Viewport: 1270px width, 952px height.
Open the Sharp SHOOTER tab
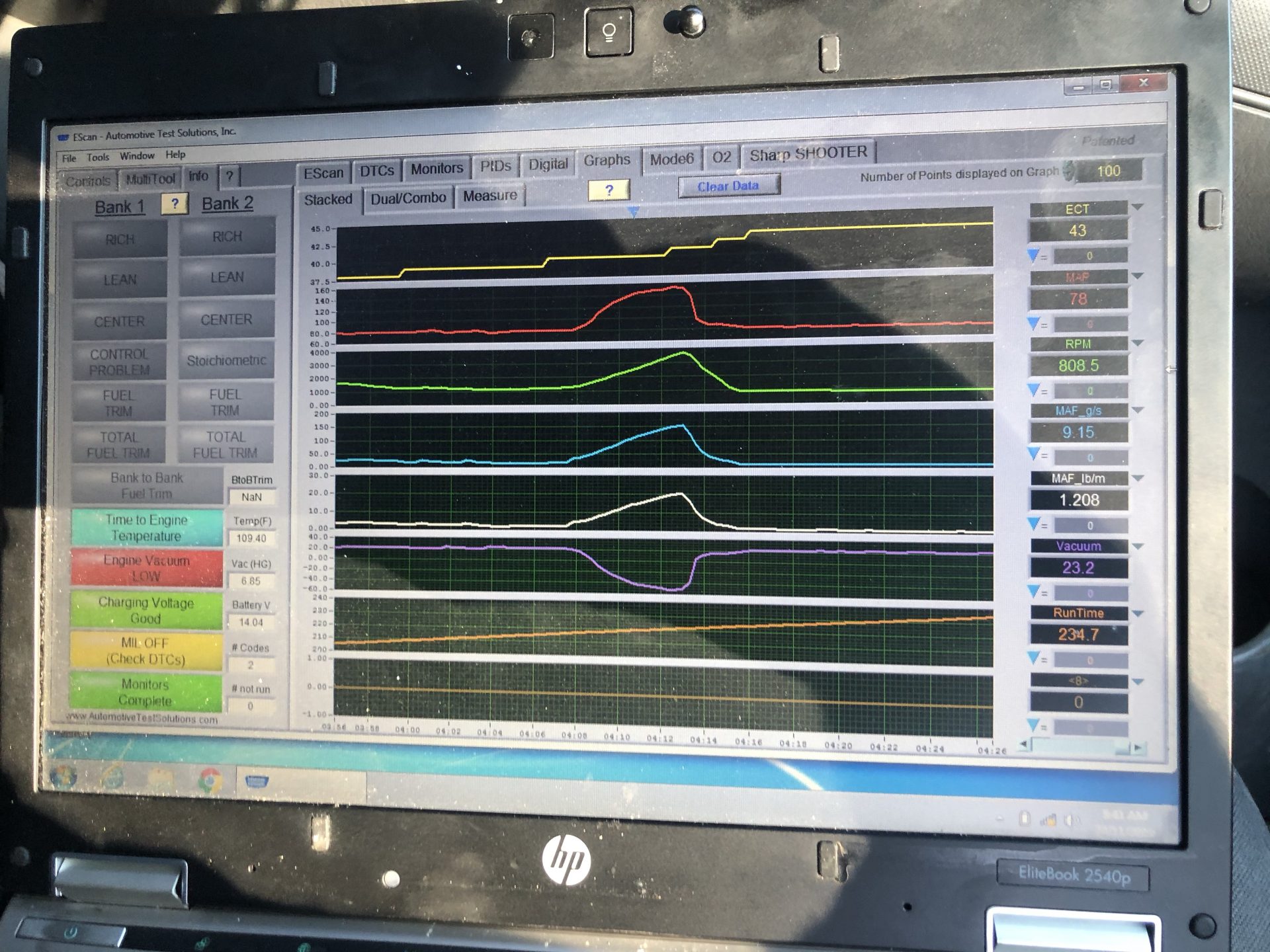[808, 153]
